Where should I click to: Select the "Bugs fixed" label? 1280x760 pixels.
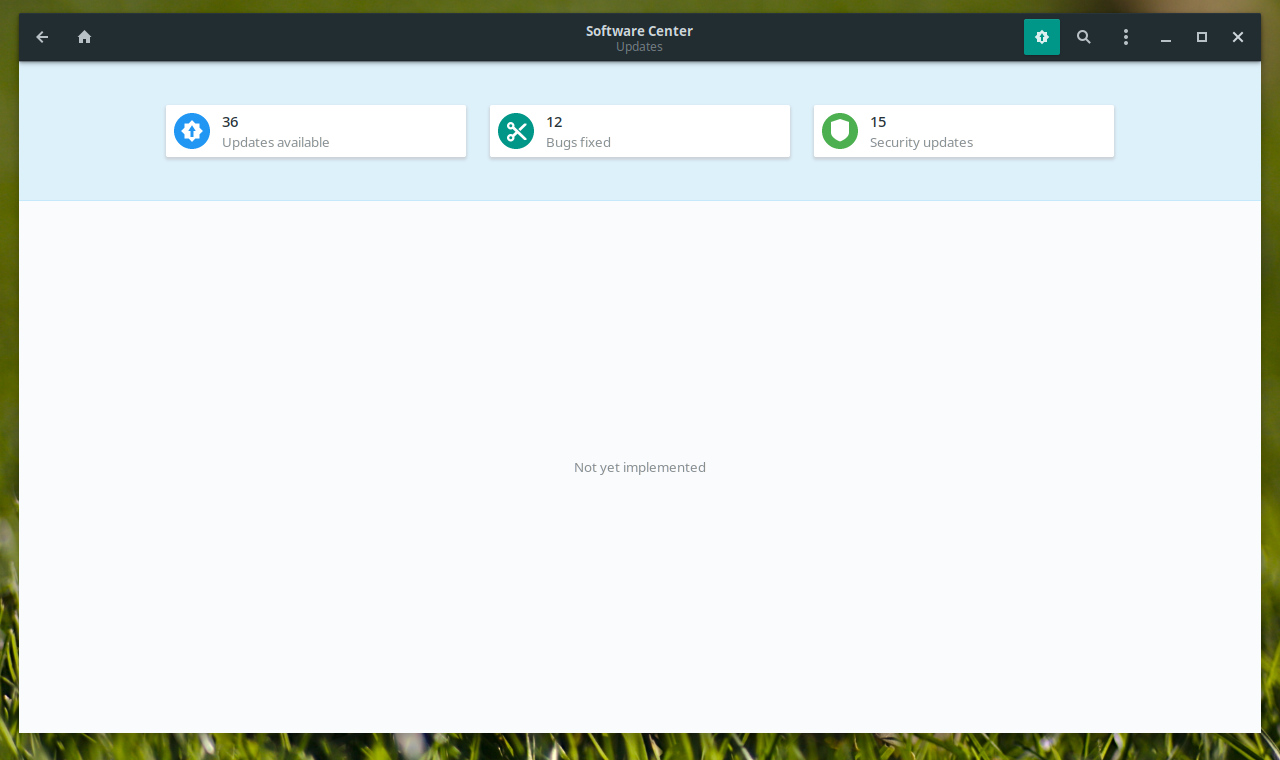[578, 142]
